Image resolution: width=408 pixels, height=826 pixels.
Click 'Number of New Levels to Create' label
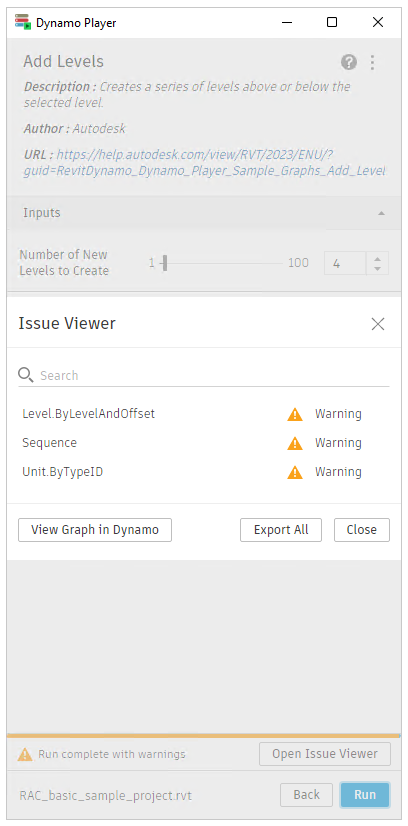[64, 263]
